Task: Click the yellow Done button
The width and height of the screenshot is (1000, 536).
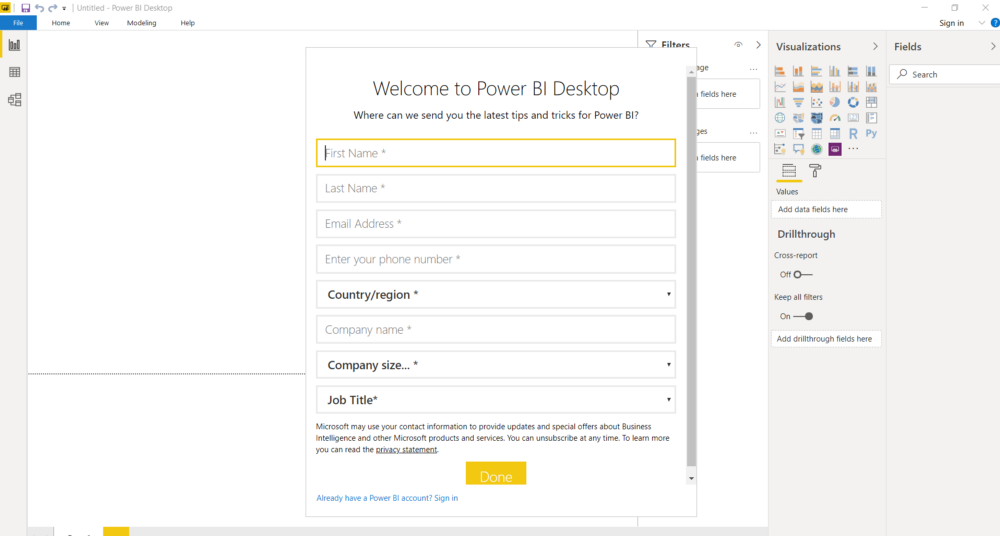Action: 496,473
